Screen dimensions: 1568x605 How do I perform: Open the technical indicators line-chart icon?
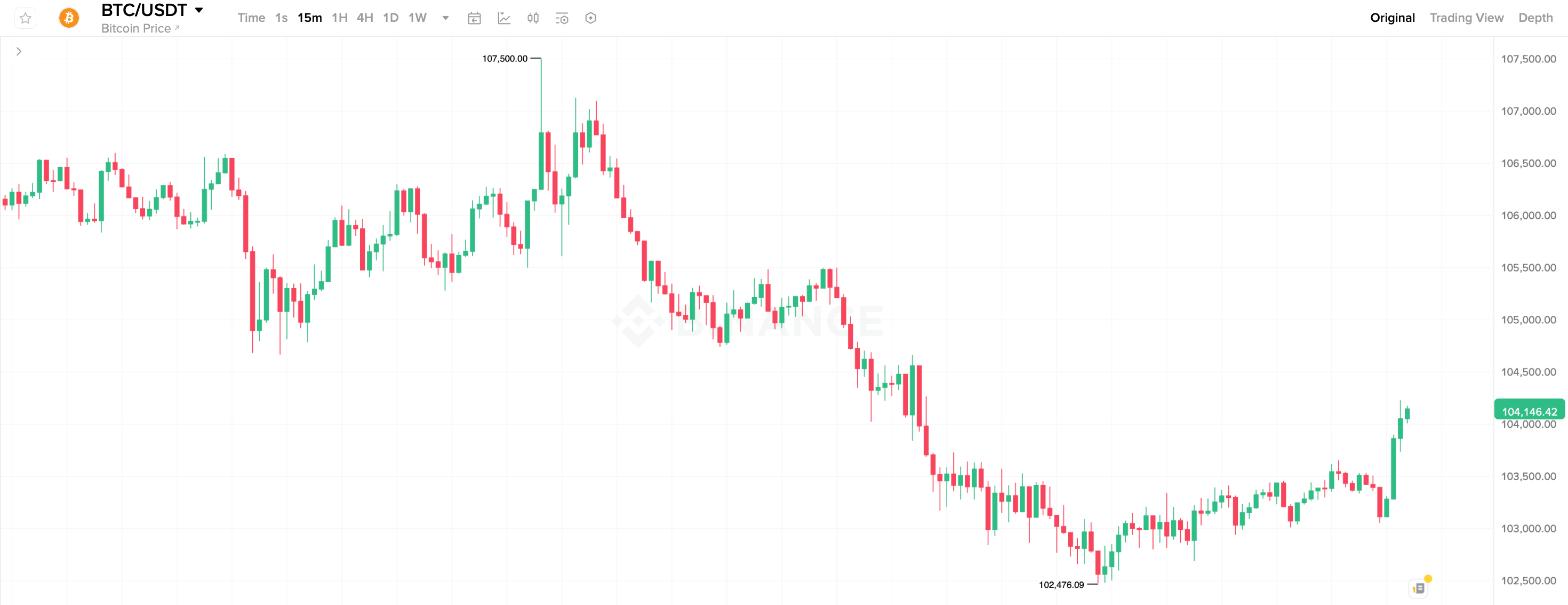504,18
